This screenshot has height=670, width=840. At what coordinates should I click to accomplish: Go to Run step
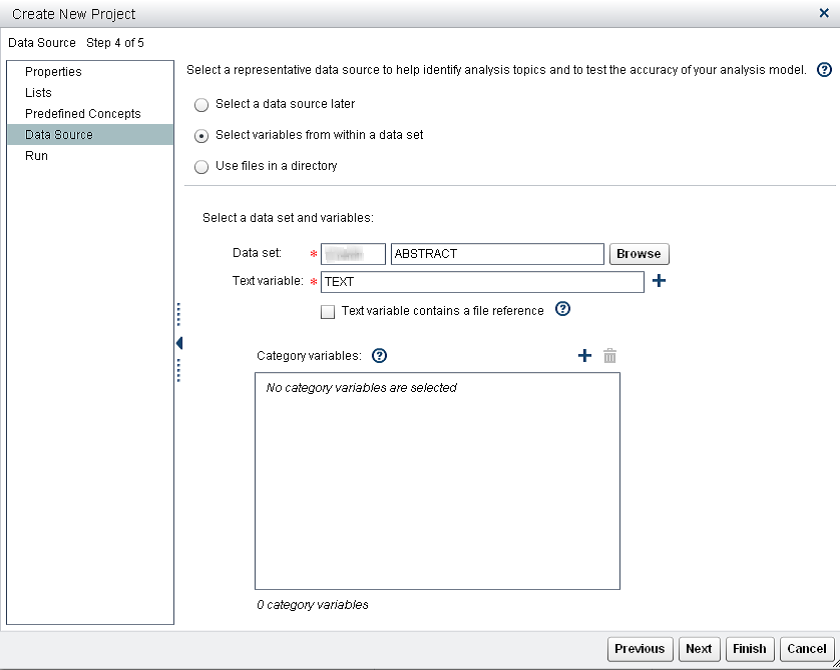click(90, 156)
